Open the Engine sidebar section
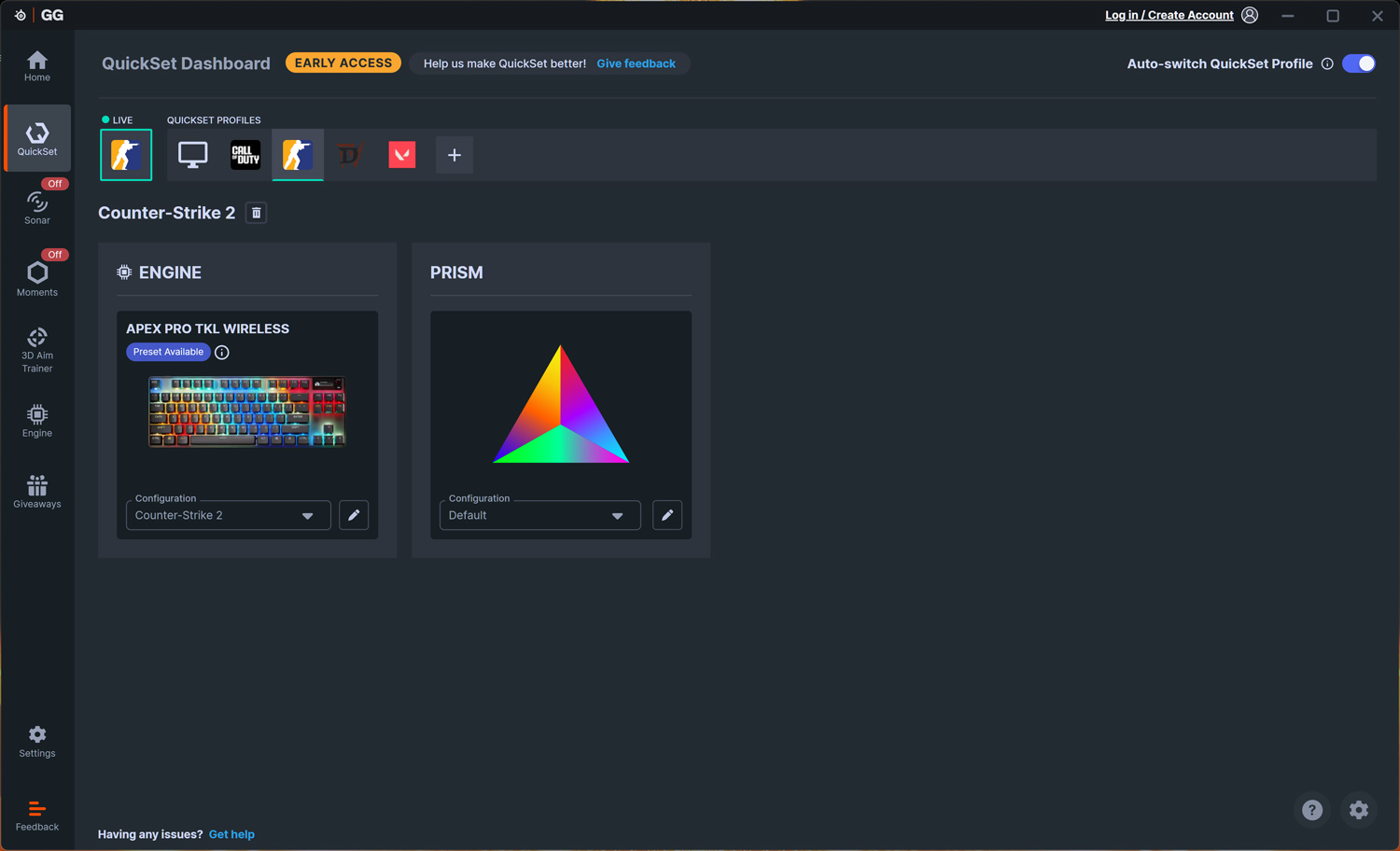Image resolution: width=1400 pixels, height=851 pixels. pyautogui.click(x=37, y=421)
